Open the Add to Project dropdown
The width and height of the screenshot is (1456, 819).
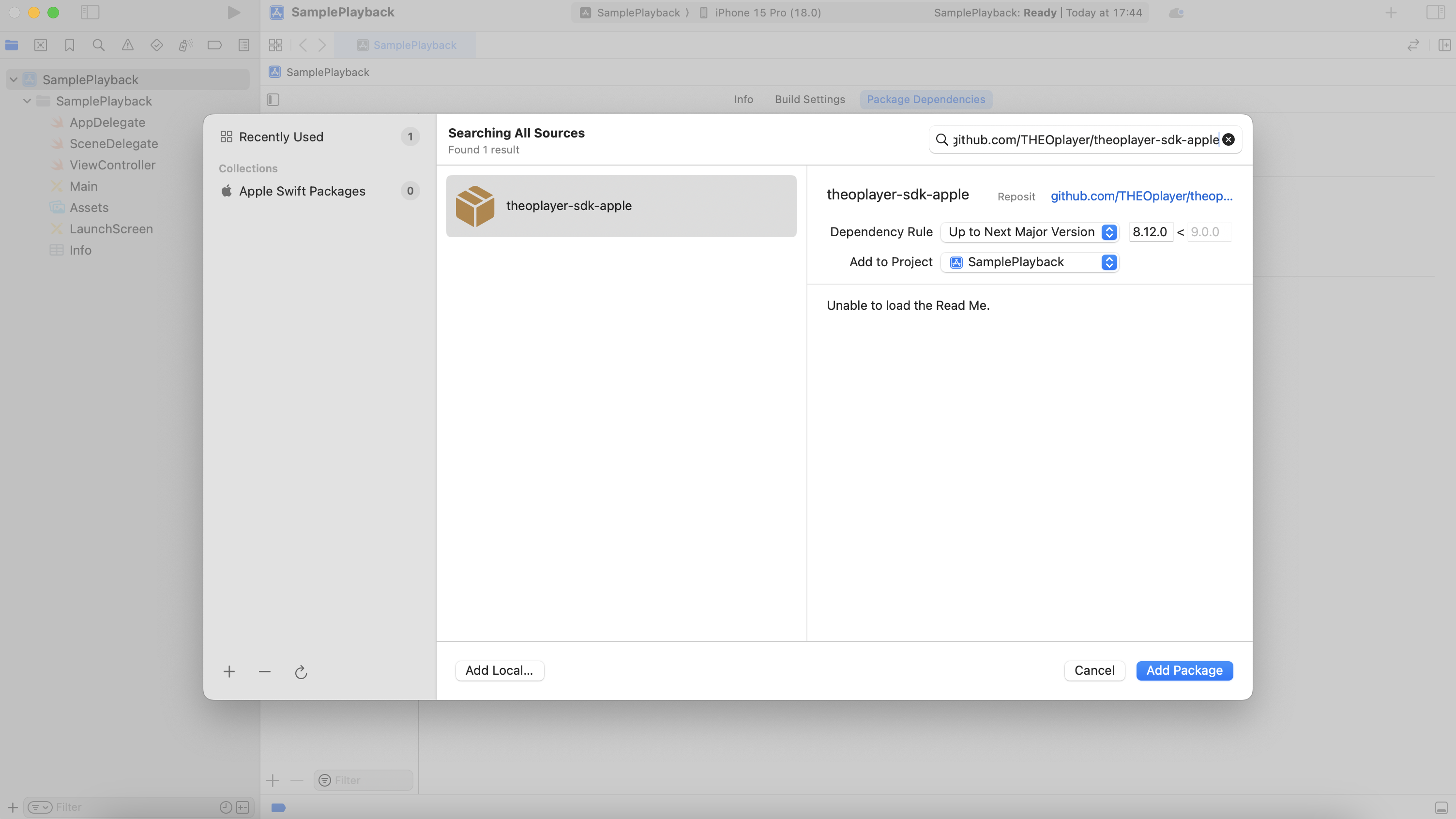tap(1030, 262)
